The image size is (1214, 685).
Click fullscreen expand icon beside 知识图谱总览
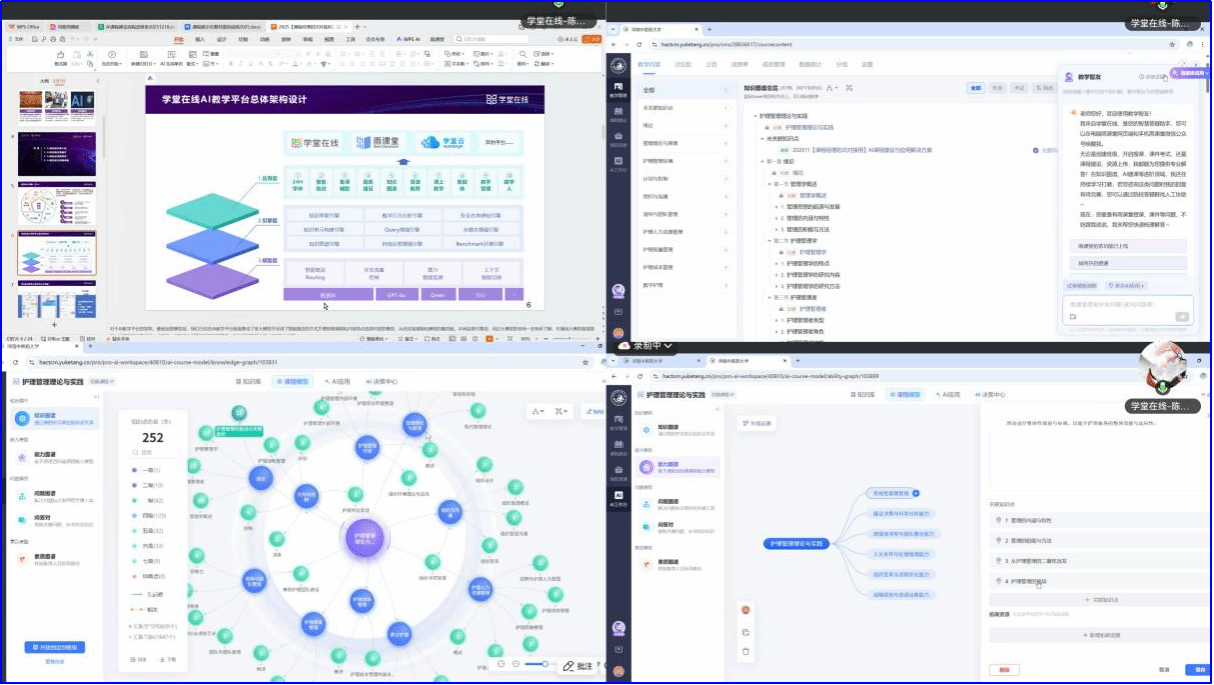pyautogui.click(x=848, y=88)
